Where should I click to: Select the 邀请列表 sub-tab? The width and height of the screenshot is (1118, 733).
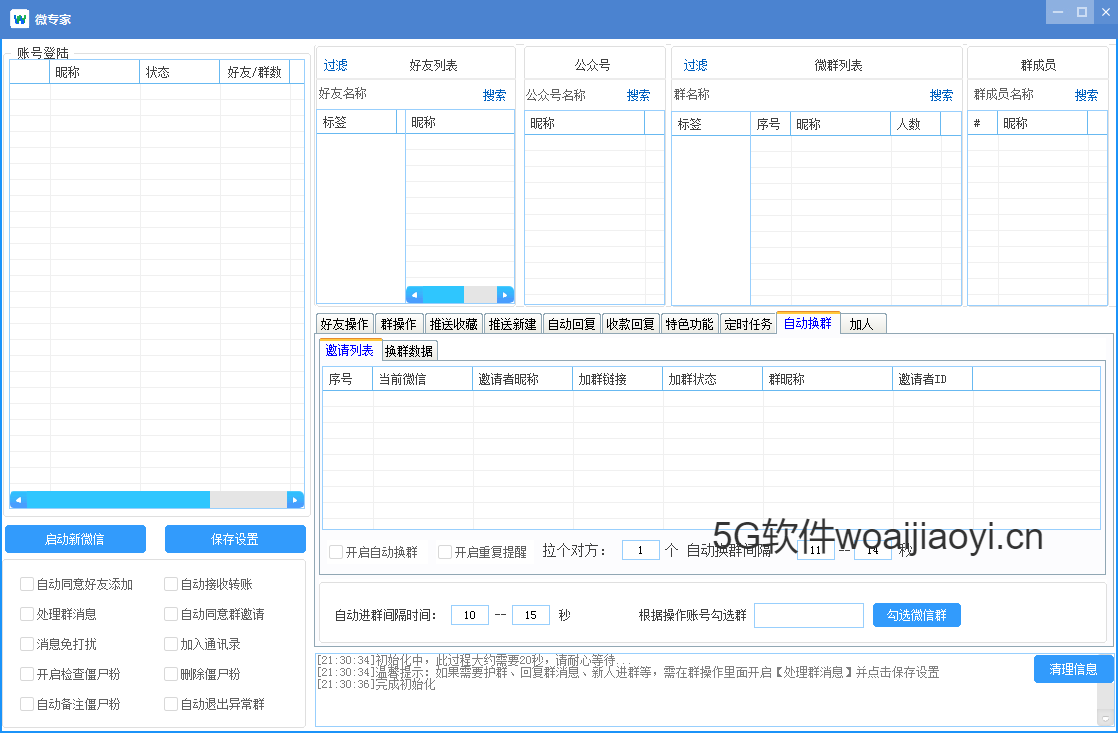pos(350,350)
